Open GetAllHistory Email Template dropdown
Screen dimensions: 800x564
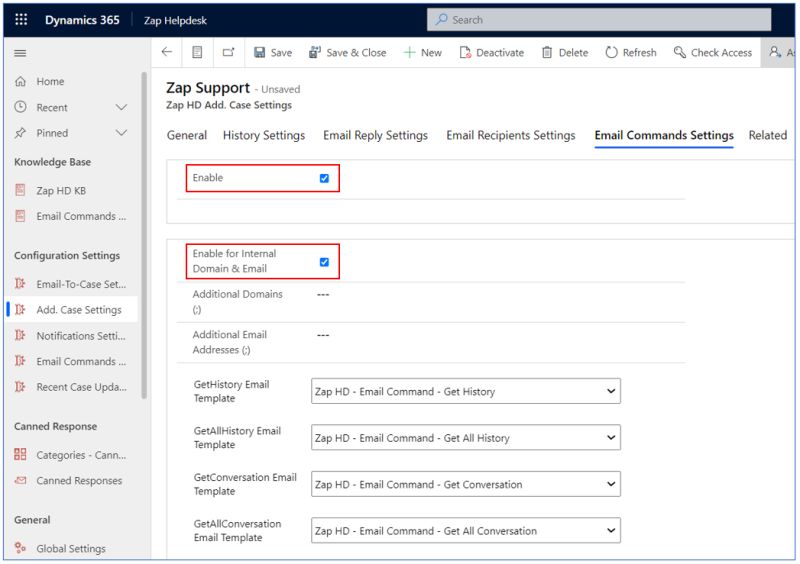click(x=466, y=437)
